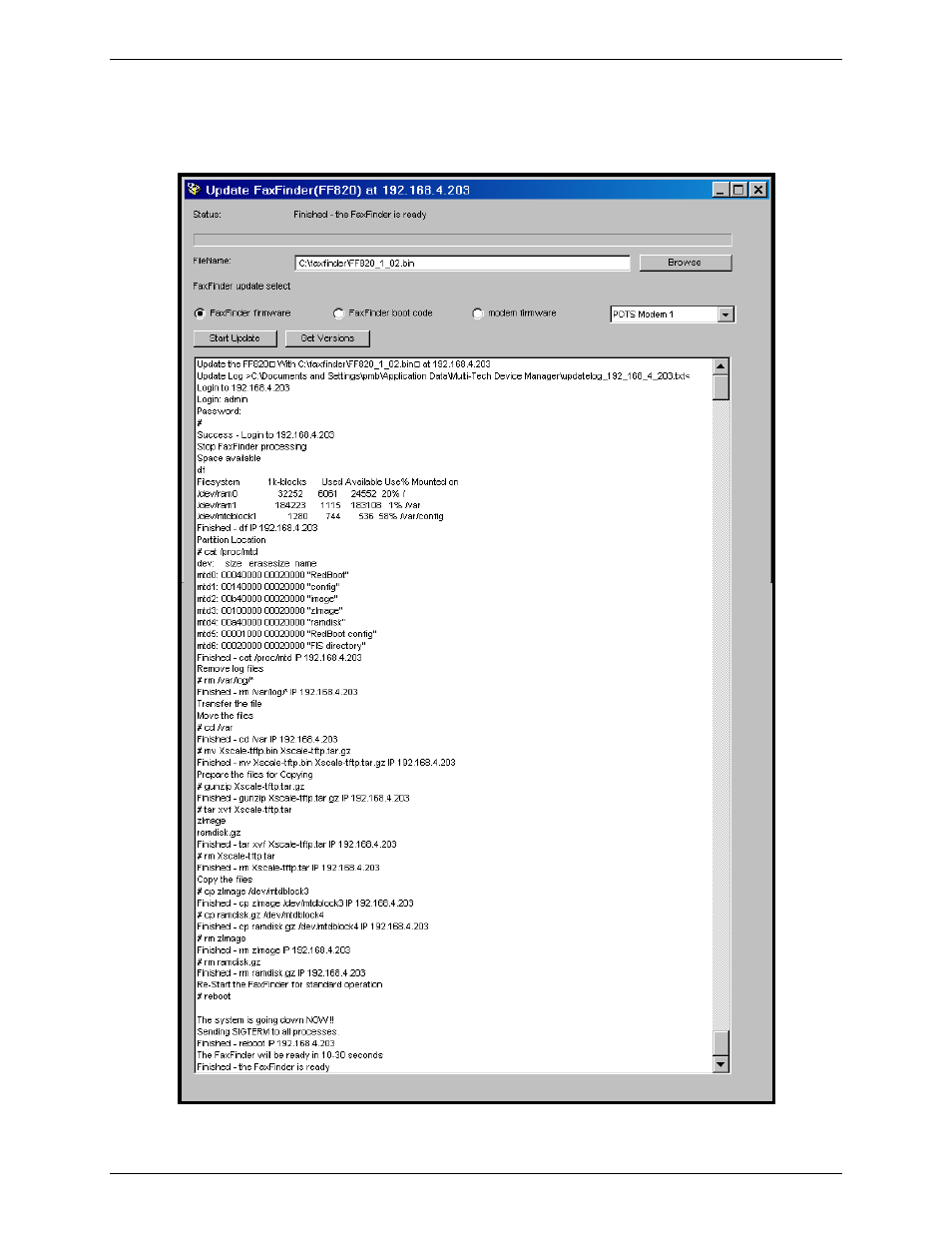
Task: Click 'The FaxFinder will be ready' line
Action: pyautogui.click(x=289, y=1055)
